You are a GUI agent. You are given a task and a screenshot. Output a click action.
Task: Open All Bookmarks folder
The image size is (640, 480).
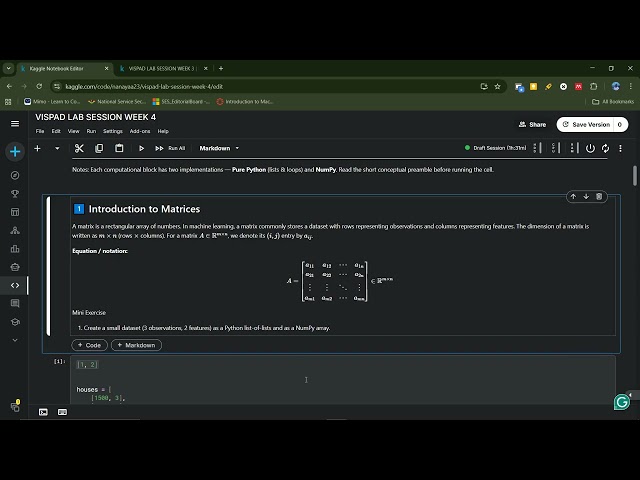(613, 102)
